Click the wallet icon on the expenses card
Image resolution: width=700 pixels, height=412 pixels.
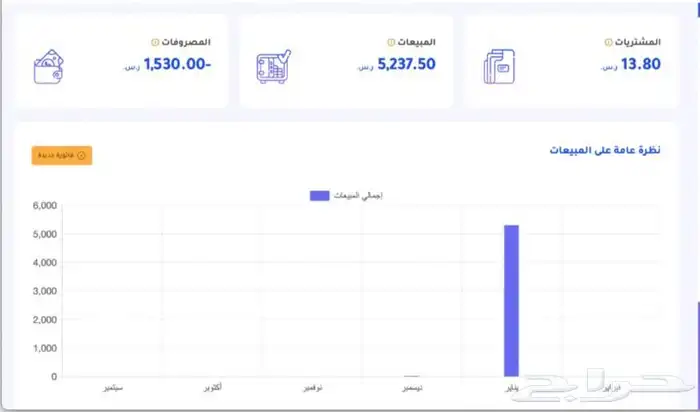point(49,67)
